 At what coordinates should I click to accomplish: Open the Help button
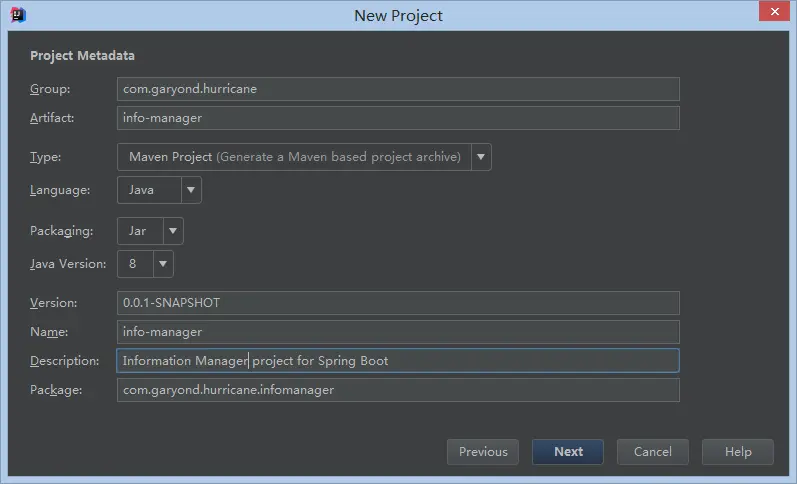738,452
